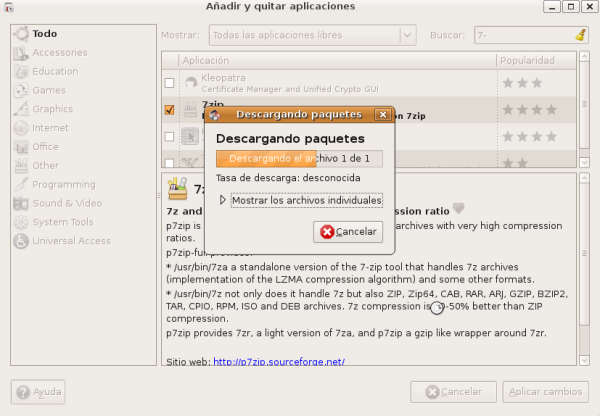600x416 pixels.
Task: Check the Kleopatra application checkbox
Action: (169, 83)
